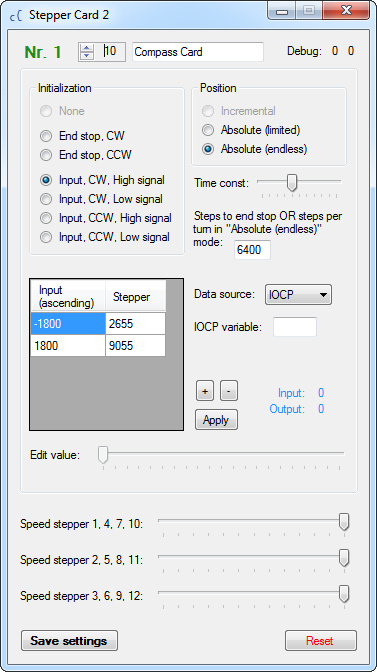Click Speed stepper 1, 4, 7, 10 slider thumb
Screen dimensions: 377x672
pyautogui.click(x=344, y=522)
